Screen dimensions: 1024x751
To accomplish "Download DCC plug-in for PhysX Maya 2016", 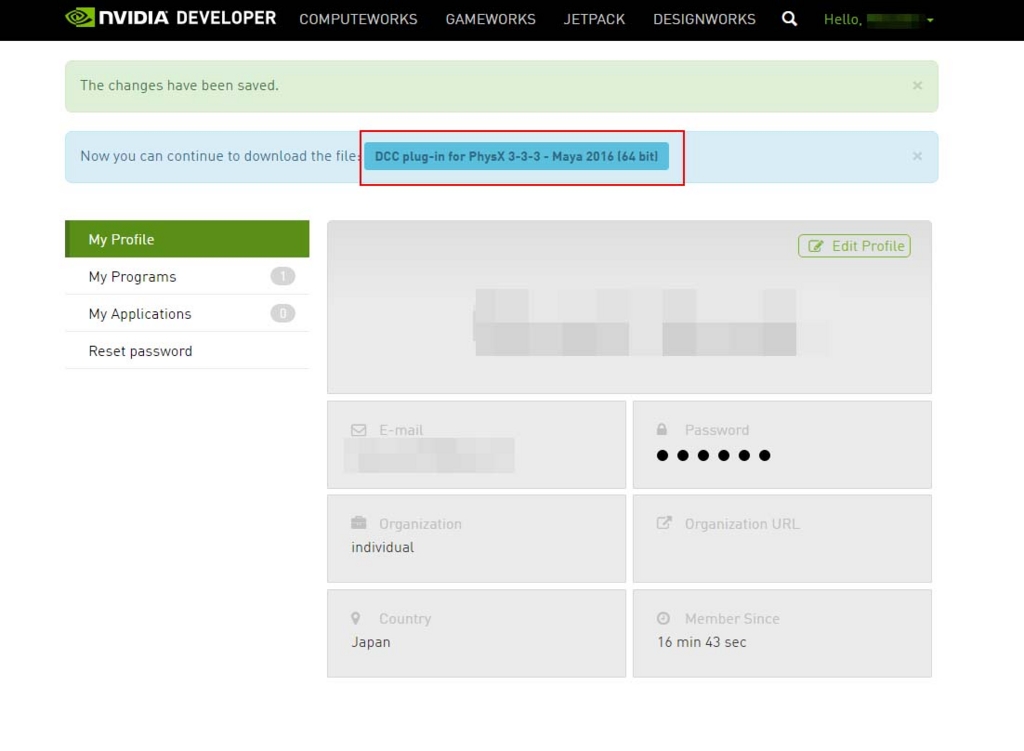I will pos(516,156).
